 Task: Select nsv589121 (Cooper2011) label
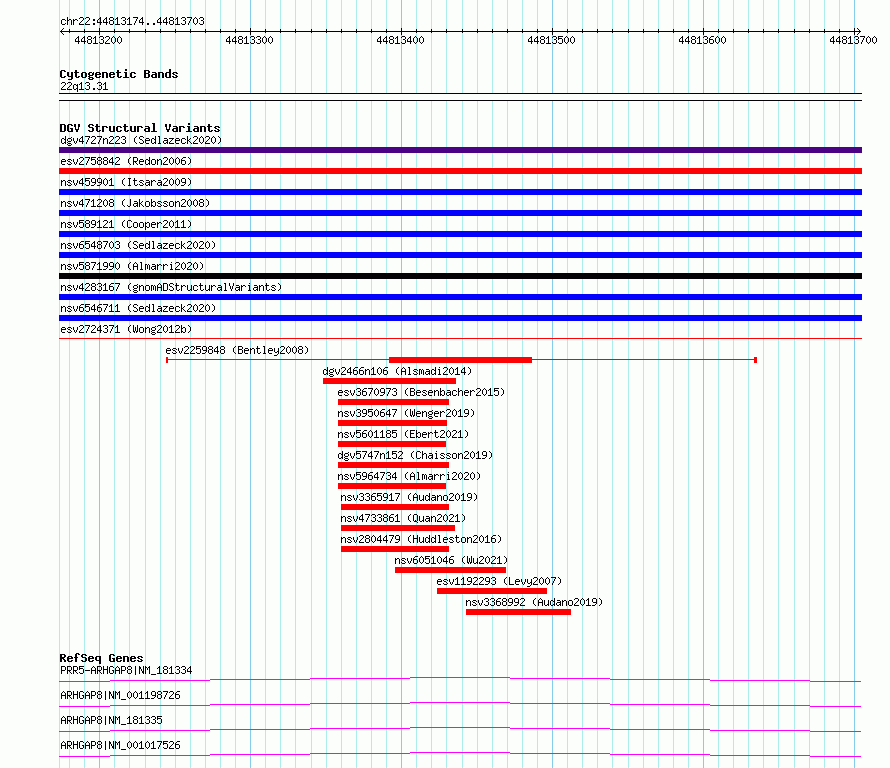click(x=126, y=224)
